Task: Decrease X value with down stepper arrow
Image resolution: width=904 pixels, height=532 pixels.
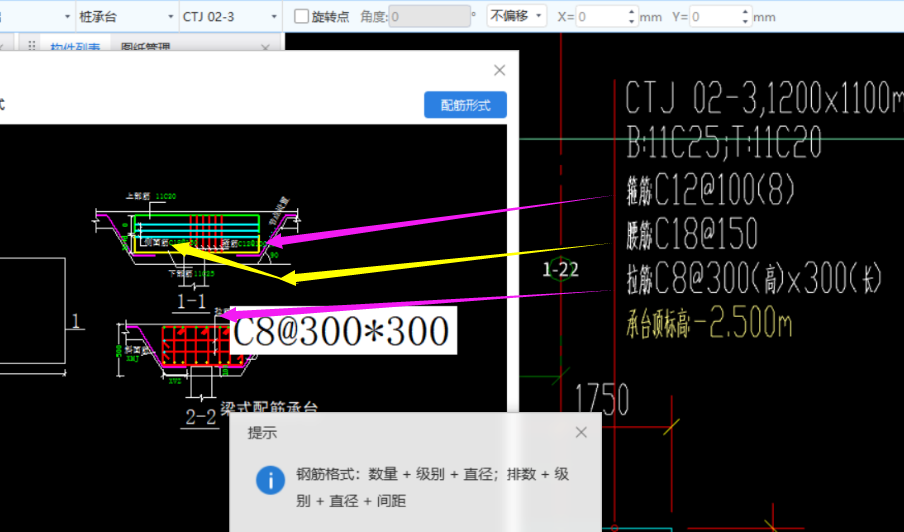Action: click(632, 22)
